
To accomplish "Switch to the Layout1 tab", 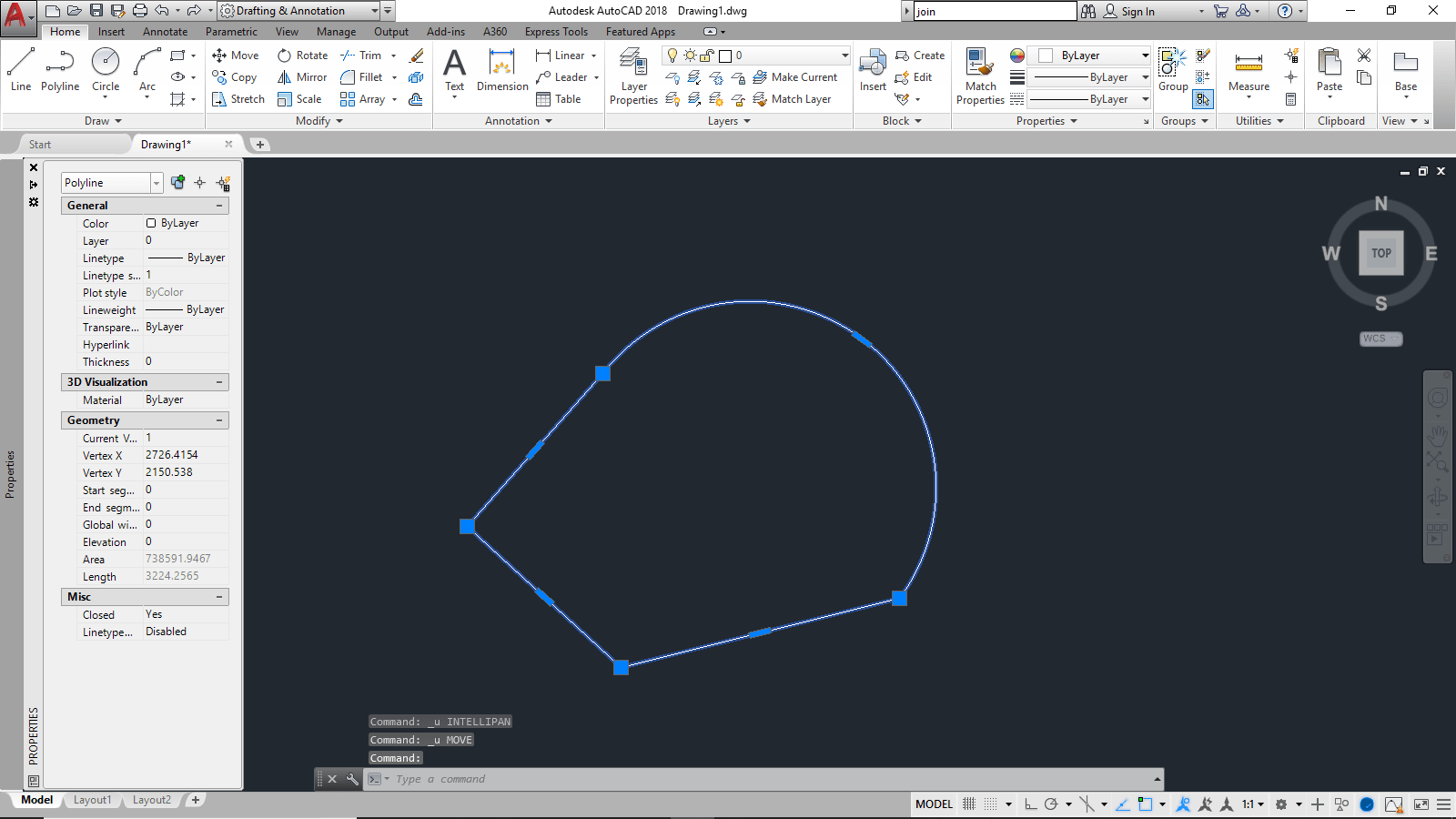I will pos(92,800).
